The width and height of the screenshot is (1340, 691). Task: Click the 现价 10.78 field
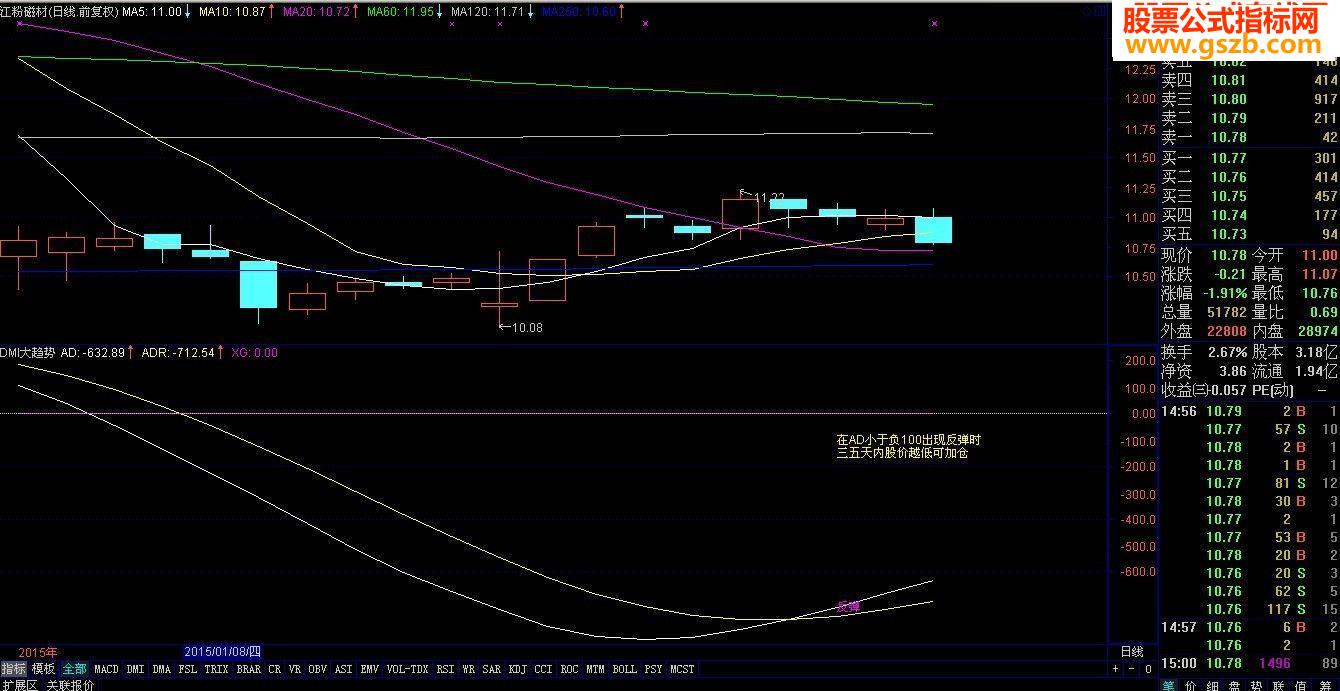point(1203,256)
